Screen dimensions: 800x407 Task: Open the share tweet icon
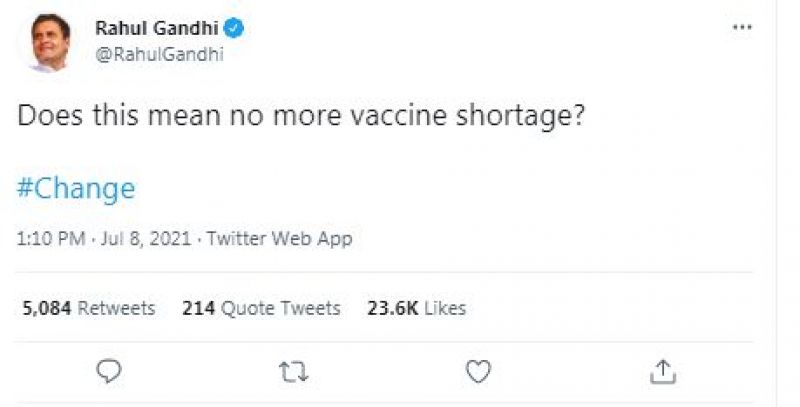664,372
